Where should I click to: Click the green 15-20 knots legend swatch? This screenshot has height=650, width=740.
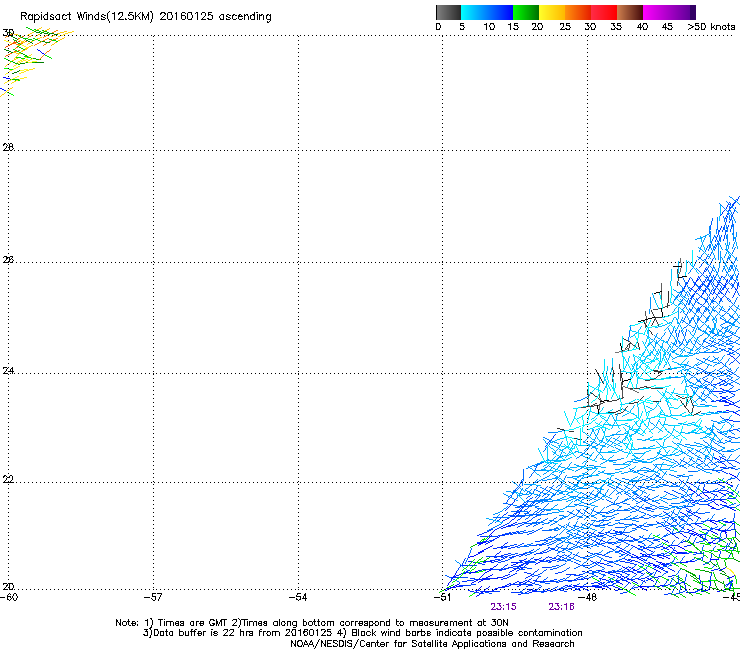coord(526,12)
